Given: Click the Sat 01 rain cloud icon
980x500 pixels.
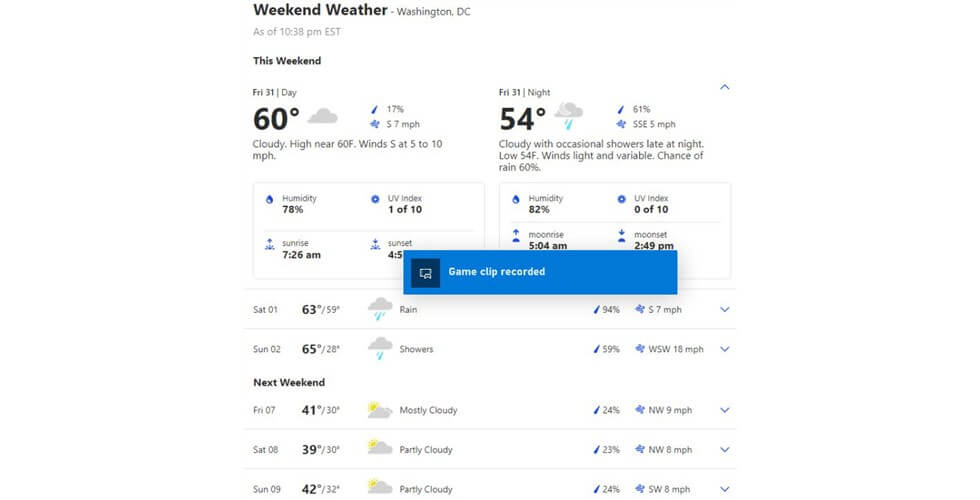Looking at the screenshot, I should (x=380, y=309).
